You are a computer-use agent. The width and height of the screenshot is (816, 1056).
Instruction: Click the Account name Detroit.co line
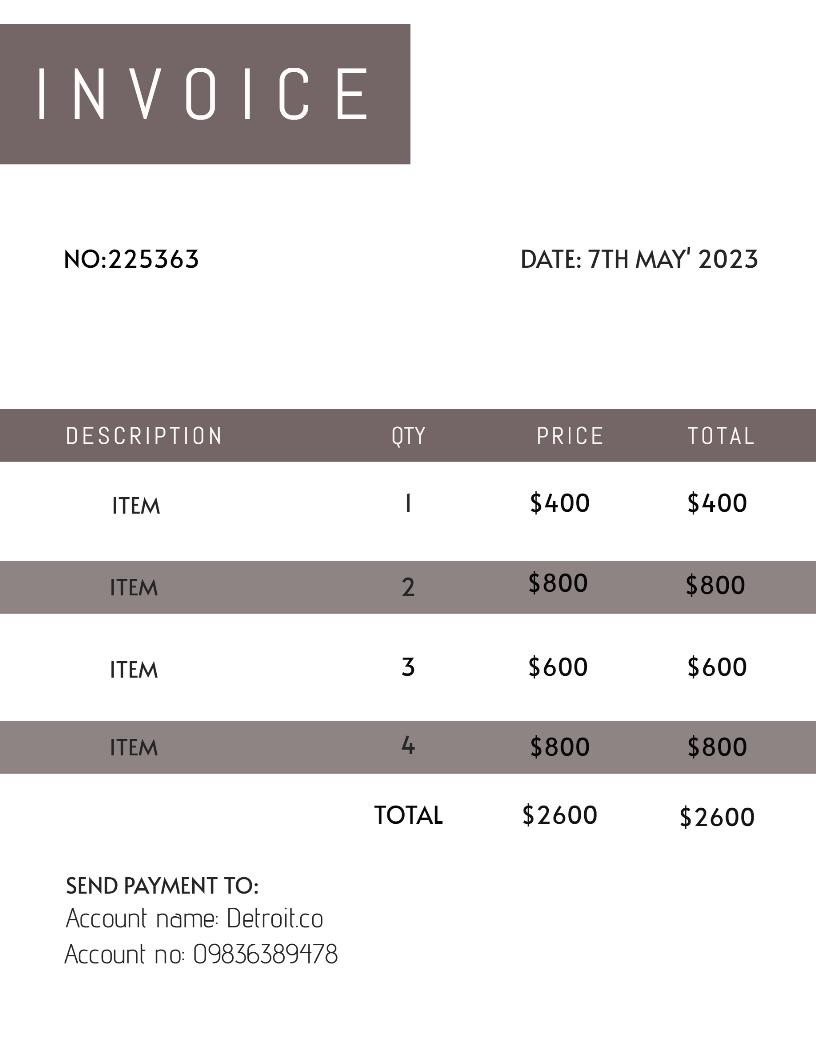coord(195,919)
